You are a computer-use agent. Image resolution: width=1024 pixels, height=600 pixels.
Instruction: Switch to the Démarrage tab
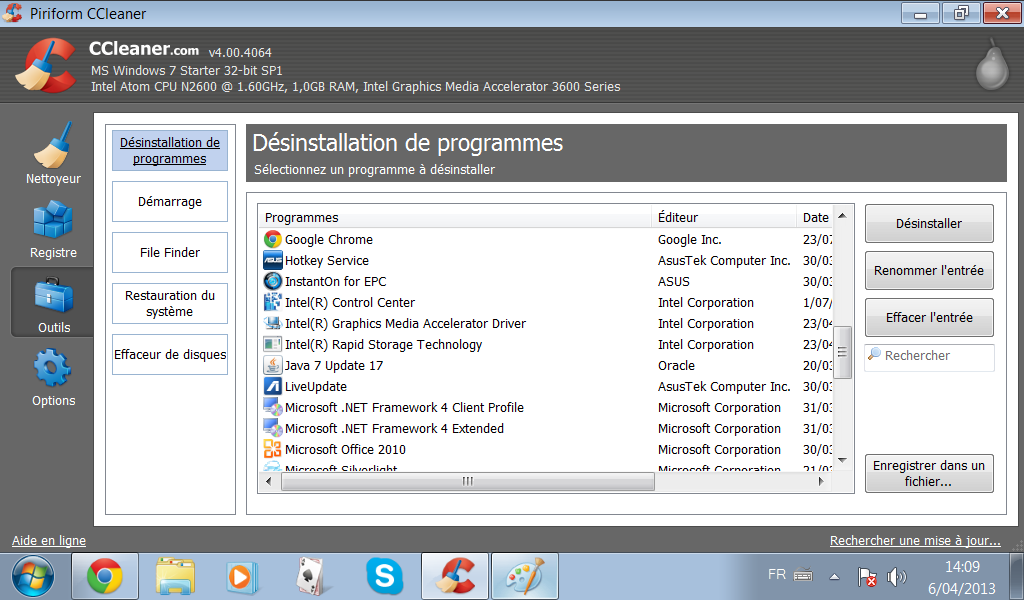pos(170,201)
